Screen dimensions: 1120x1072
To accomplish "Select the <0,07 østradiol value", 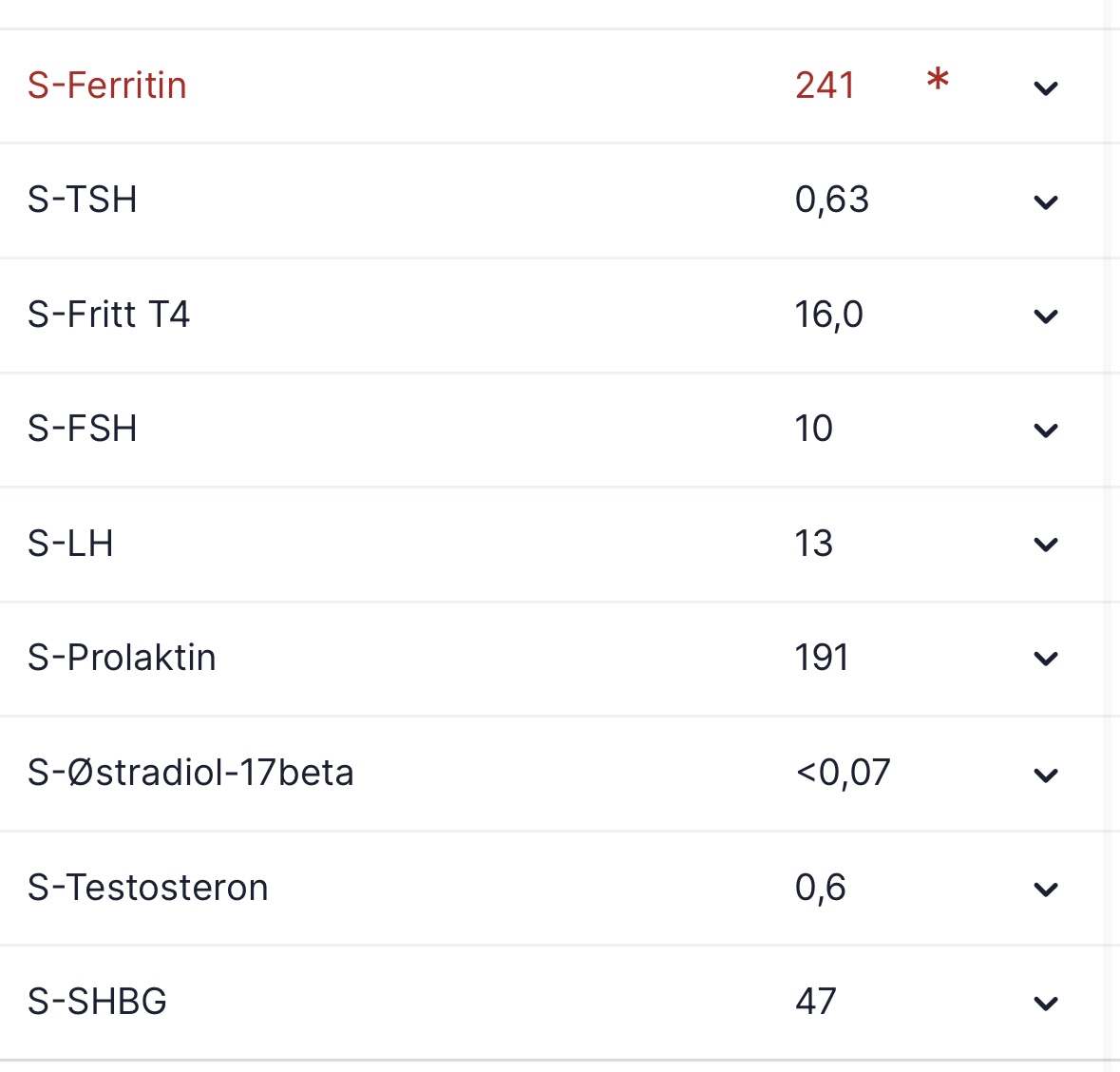I will pyautogui.click(x=843, y=773).
